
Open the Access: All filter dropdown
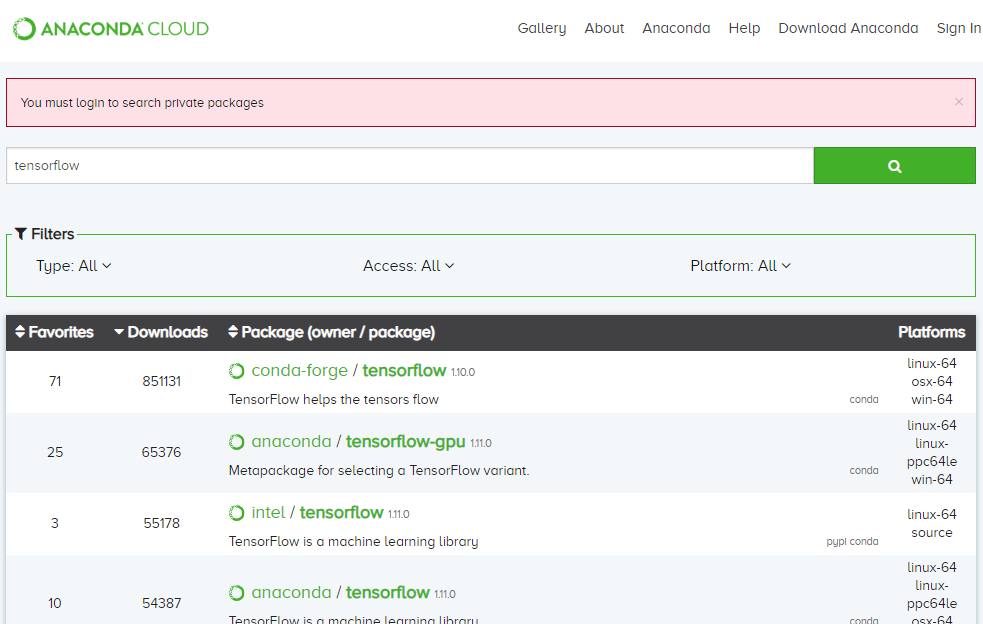tap(408, 266)
